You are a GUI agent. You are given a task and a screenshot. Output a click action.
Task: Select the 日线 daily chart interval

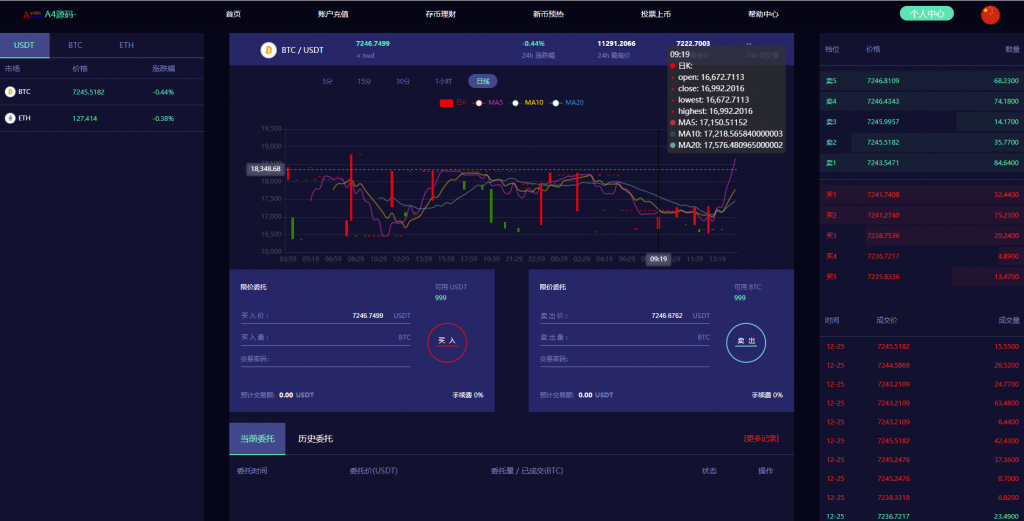(x=483, y=81)
